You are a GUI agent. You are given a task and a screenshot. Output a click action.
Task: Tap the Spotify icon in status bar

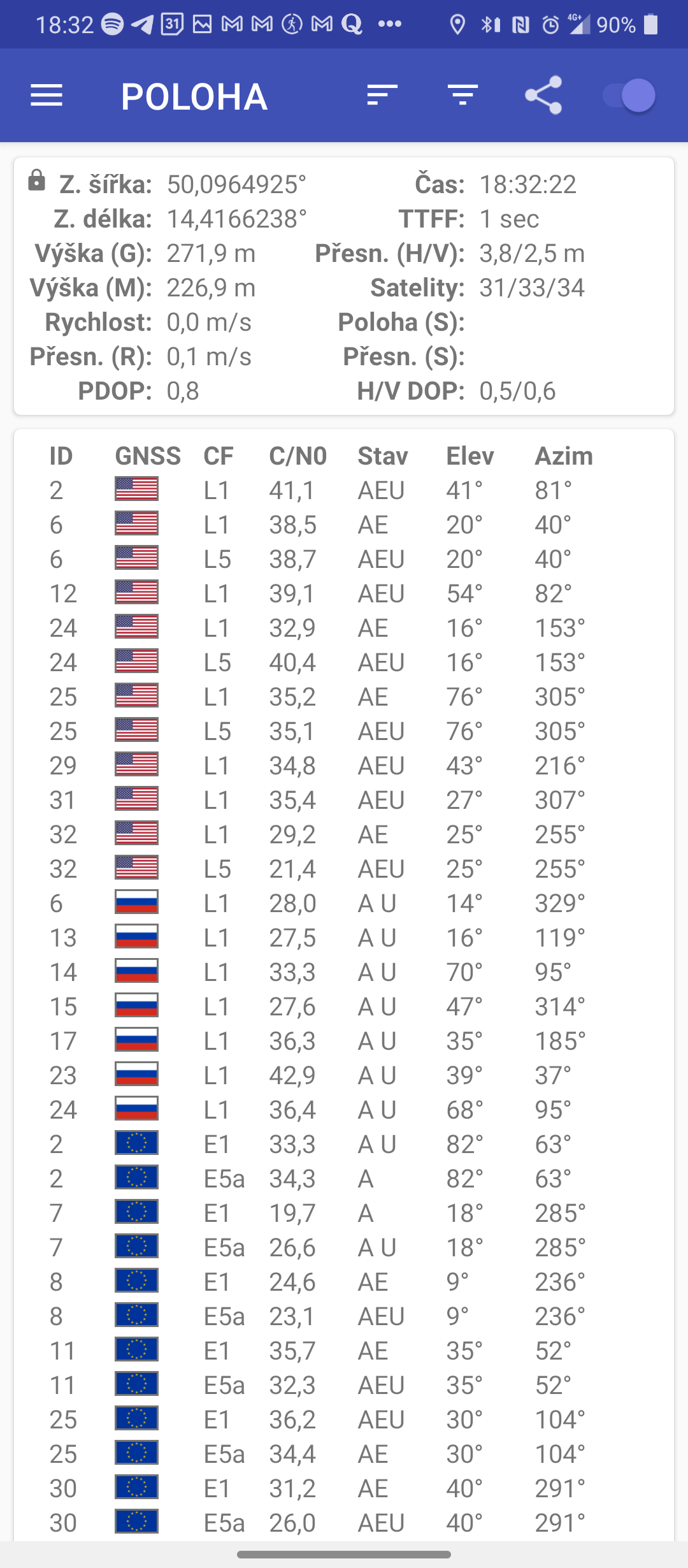113,25
